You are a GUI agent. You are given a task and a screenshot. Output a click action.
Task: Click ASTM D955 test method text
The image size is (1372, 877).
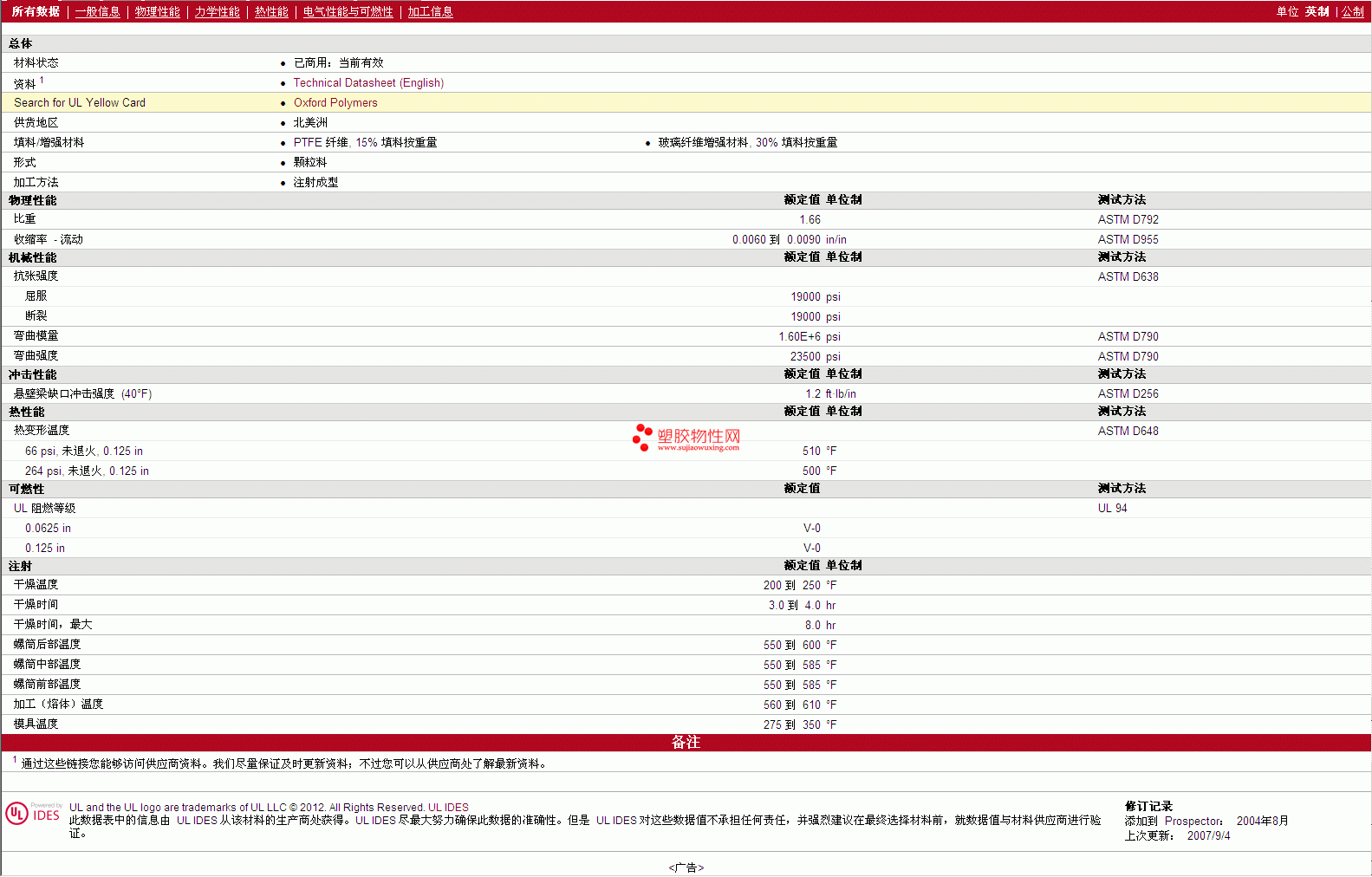pos(1128,240)
